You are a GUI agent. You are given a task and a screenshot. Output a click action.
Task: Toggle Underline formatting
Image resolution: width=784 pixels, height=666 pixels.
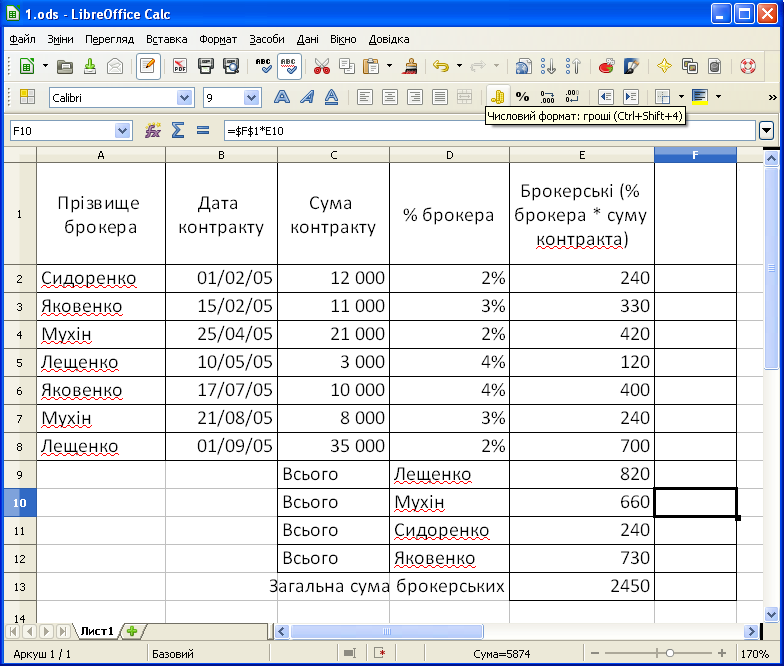[332, 97]
